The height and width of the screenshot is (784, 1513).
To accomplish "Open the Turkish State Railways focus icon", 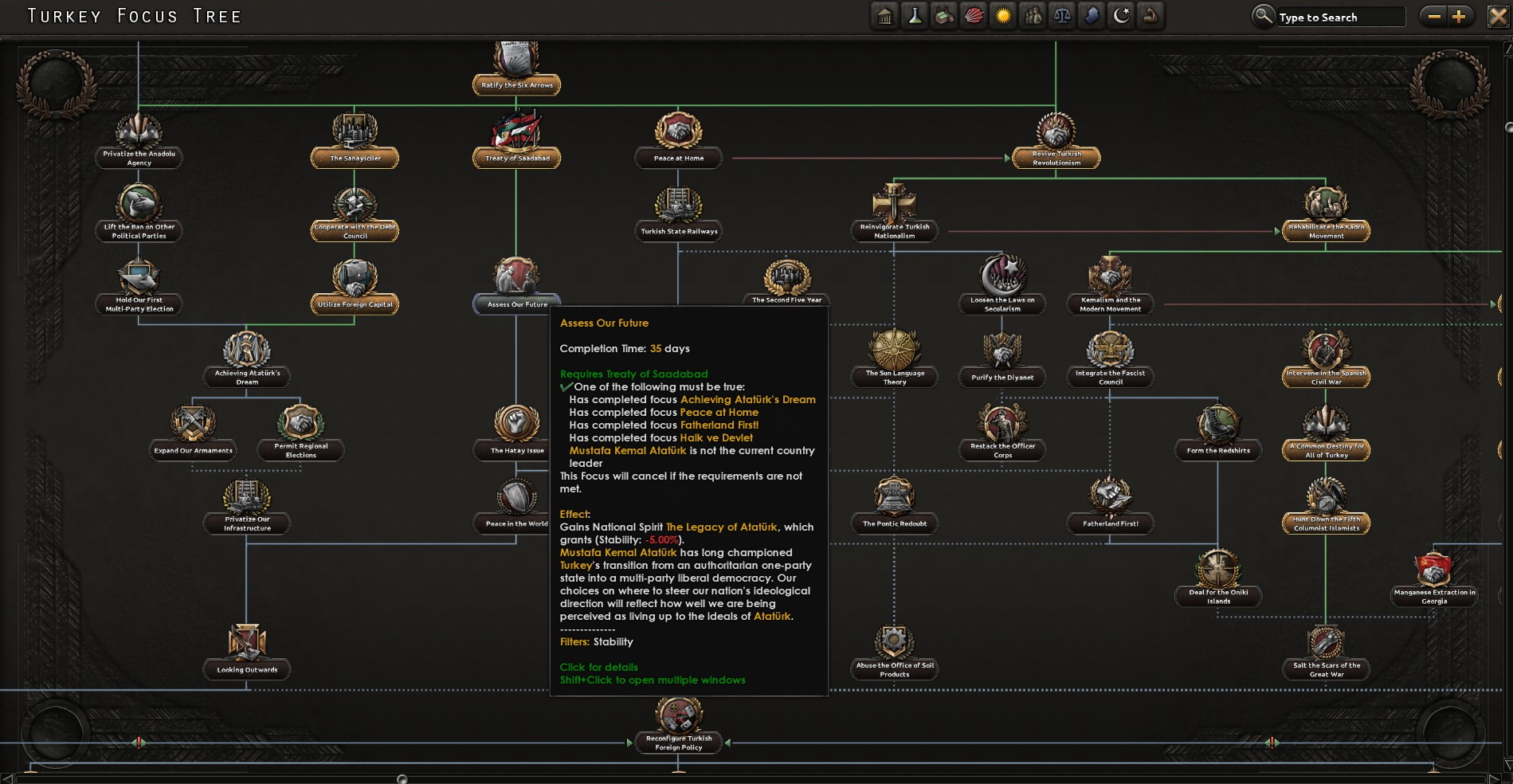I will point(679,205).
